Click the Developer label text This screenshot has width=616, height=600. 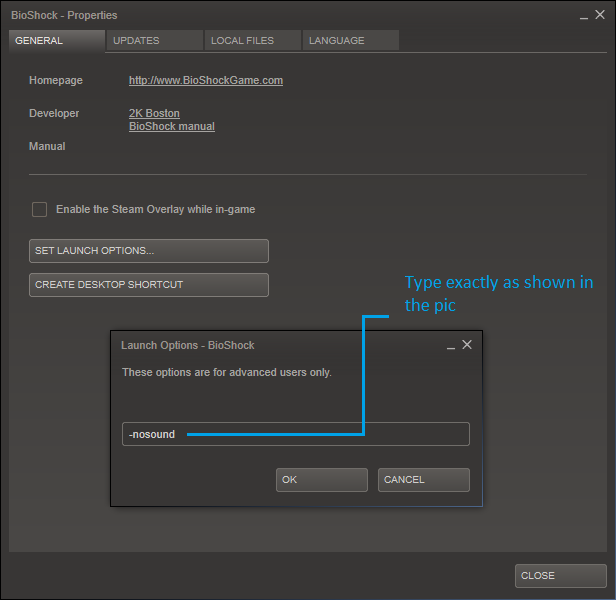click(54, 113)
